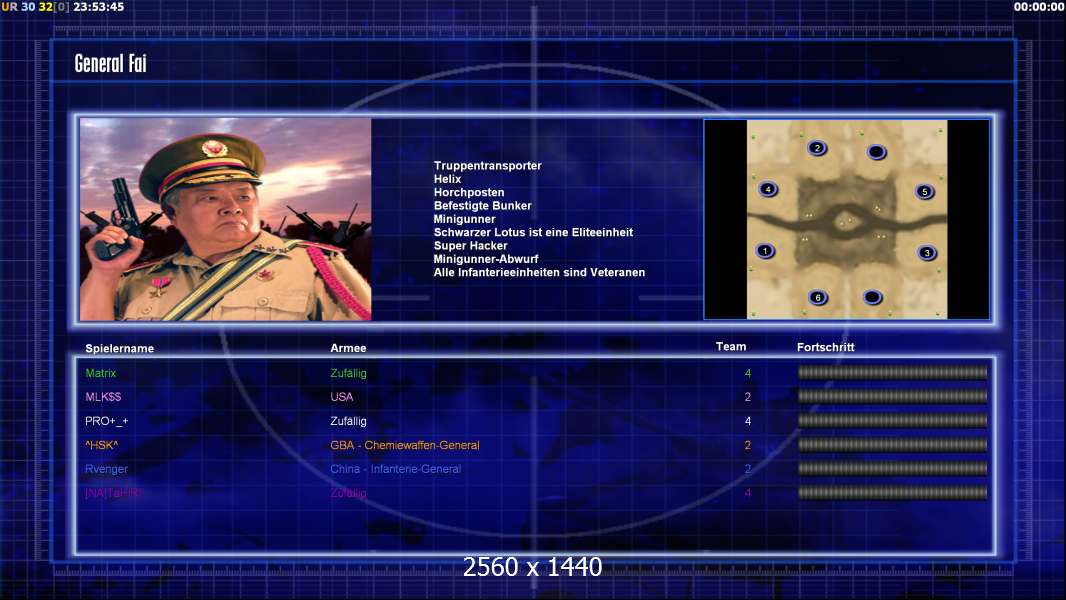Select the magenta [NA]TaHIR player name
The width and height of the screenshot is (1066, 600).
(114, 493)
